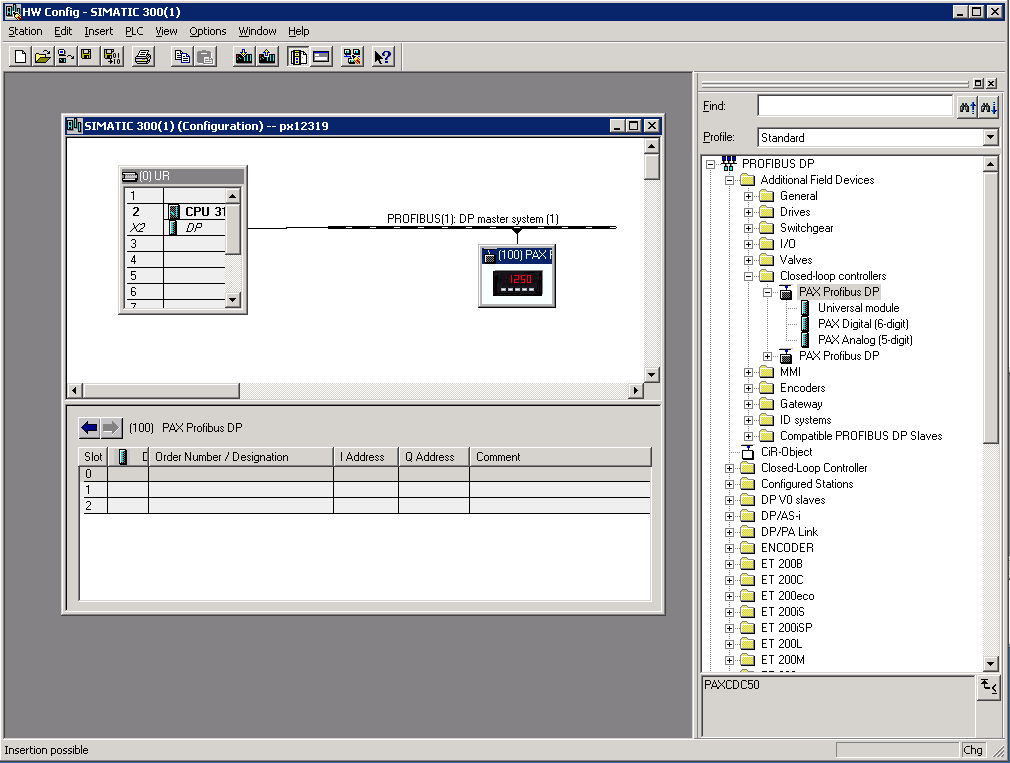Select the Universal module entry
The width and height of the screenshot is (1010, 763).
(x=859, y=308)
